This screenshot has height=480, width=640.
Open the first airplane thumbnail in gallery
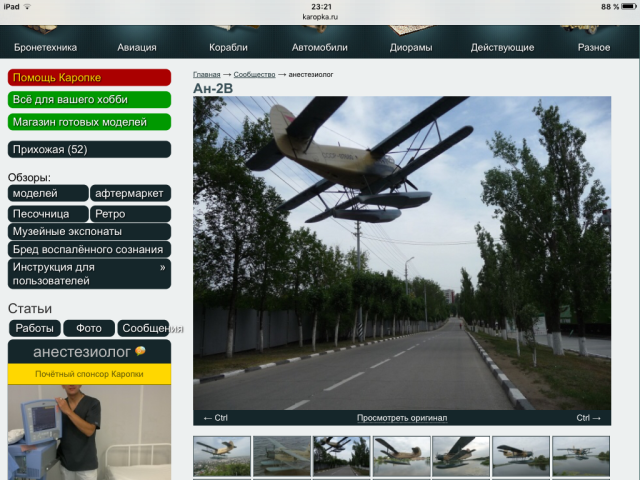(x=222, y=456)
